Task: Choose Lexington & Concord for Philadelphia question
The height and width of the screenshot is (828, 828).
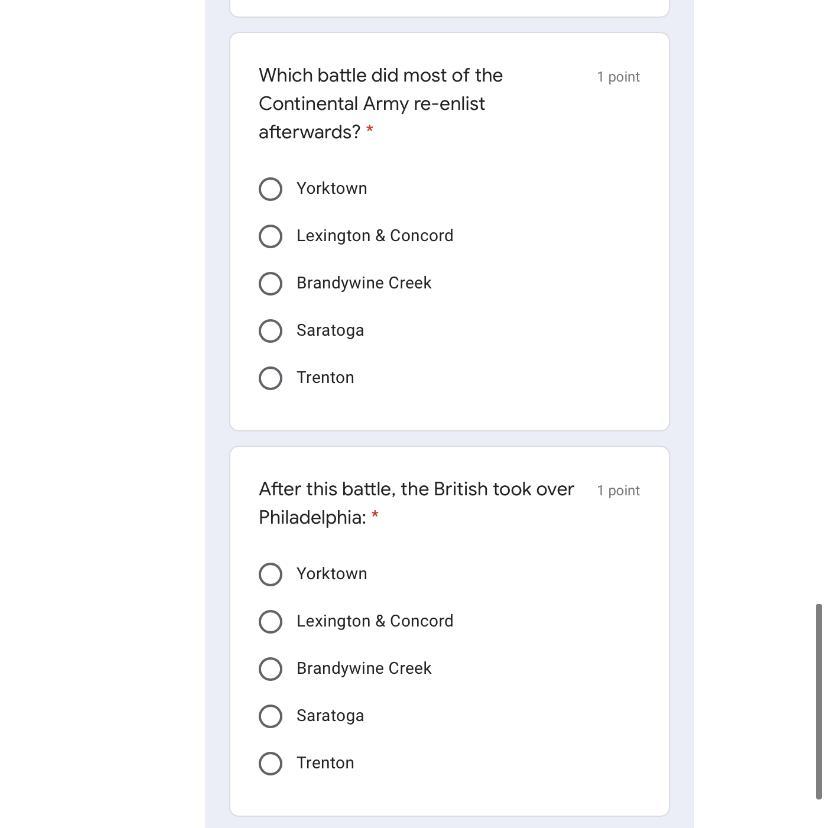Action: coord(270,622)
